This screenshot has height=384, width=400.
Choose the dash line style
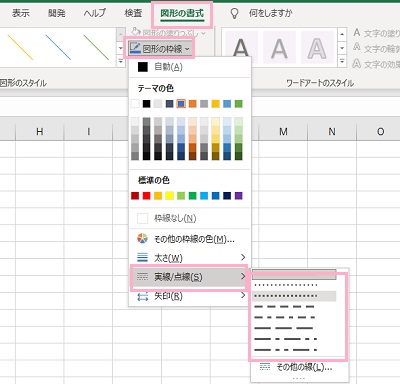coord(294,307)
